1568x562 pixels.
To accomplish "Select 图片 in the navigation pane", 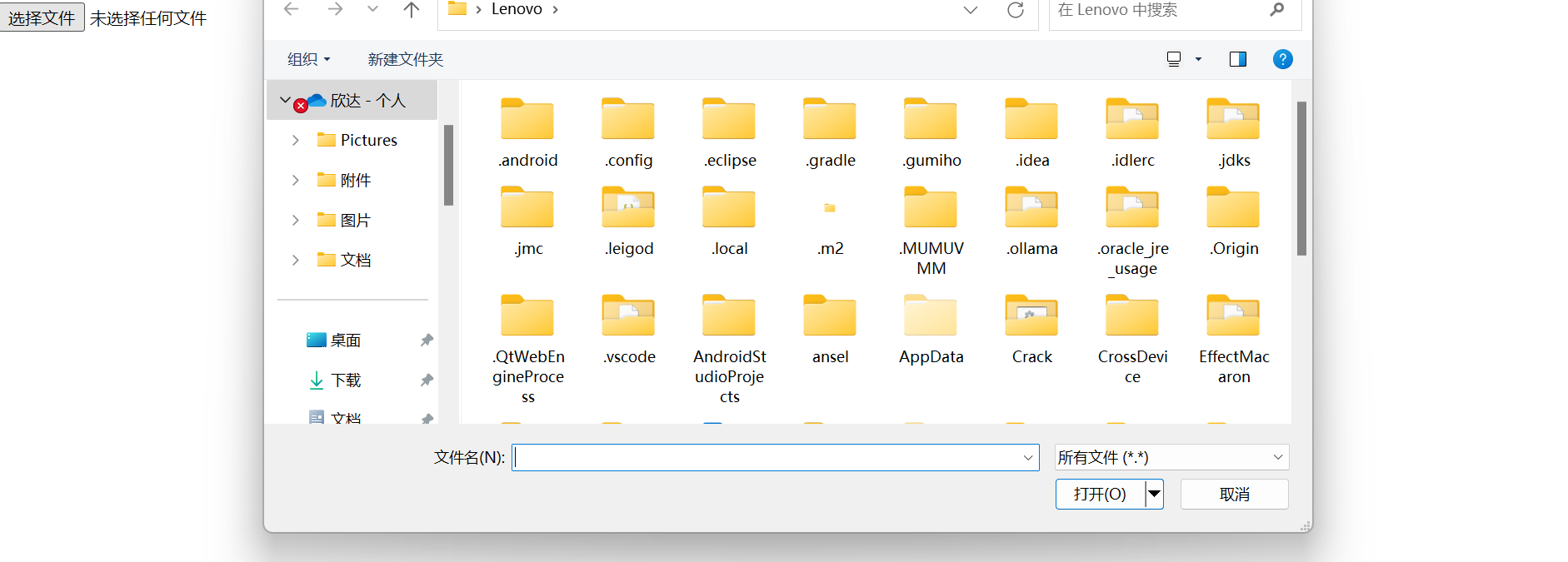I will [344, 220].
